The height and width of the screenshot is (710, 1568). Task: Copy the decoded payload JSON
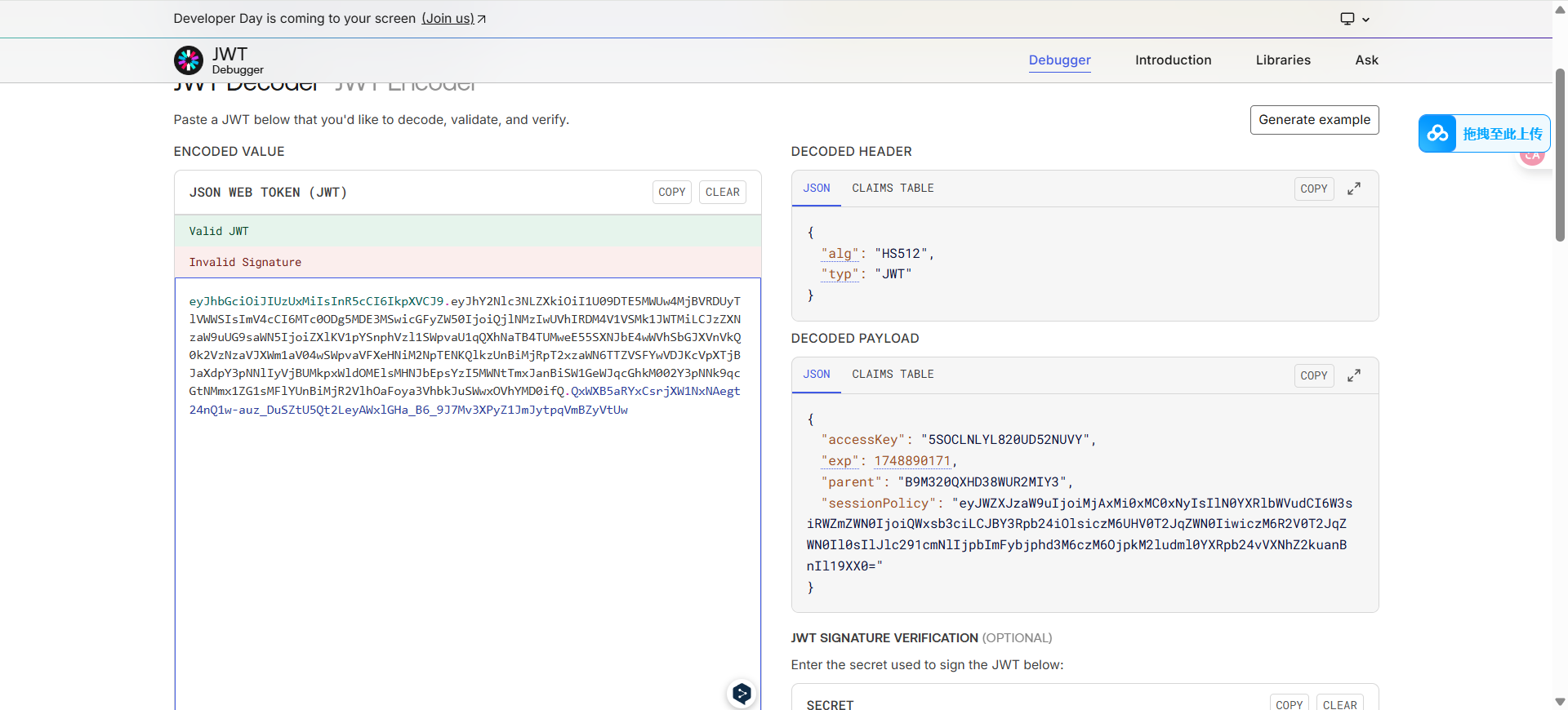click(1313, 375)
